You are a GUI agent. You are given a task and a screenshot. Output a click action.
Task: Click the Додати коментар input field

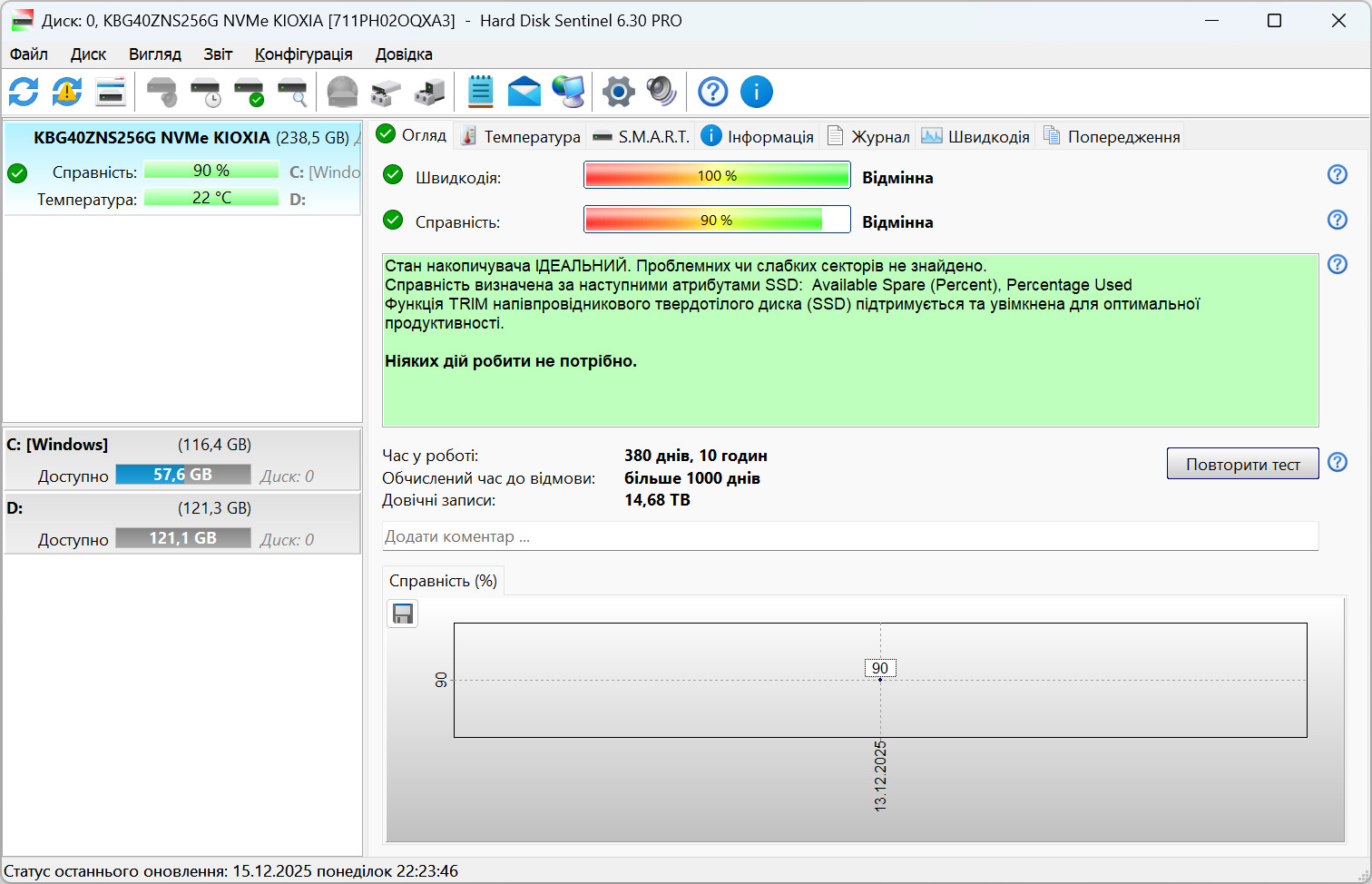[x=850, y=536]
